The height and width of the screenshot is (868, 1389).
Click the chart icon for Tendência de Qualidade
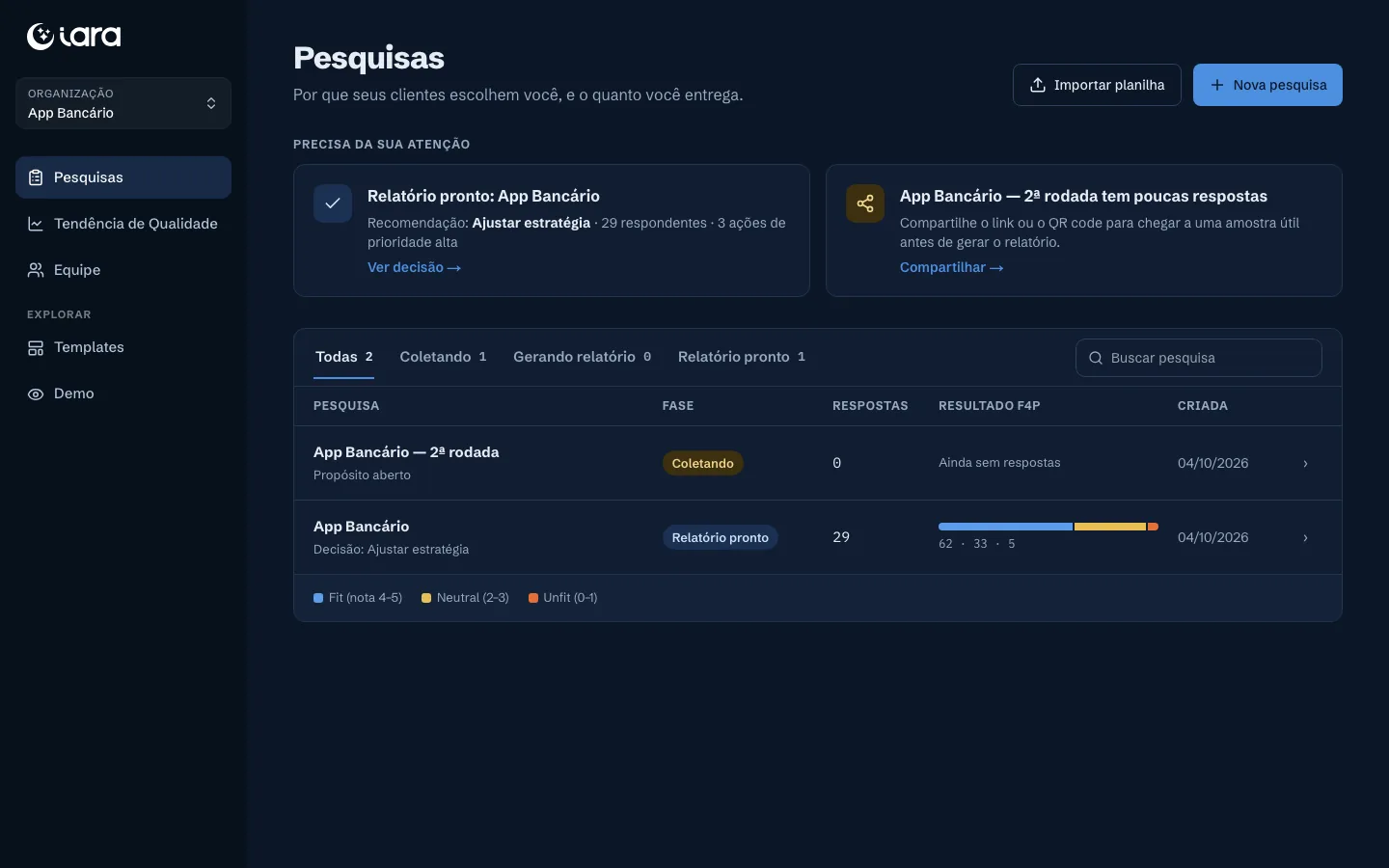36,224
